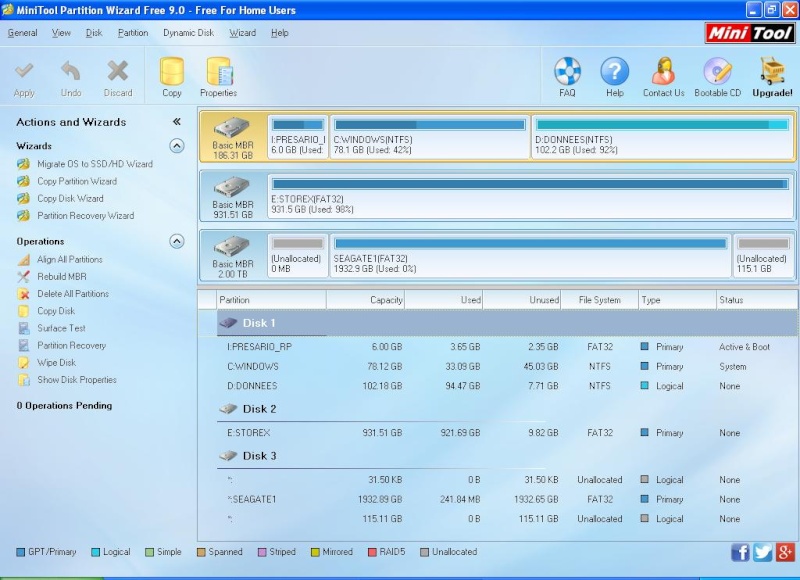
Task: Select the E:STOREX partition row
Action: [x=507, y=433]
